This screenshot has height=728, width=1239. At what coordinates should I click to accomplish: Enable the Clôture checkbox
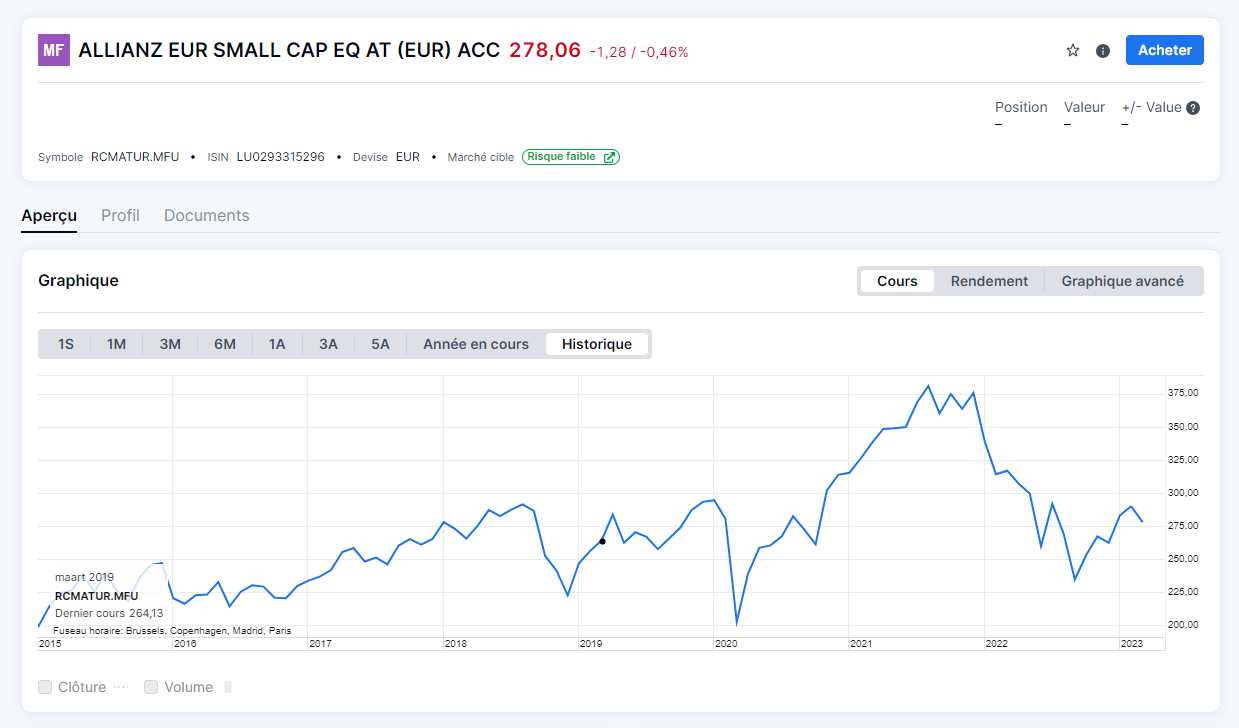tap(45, 687)
